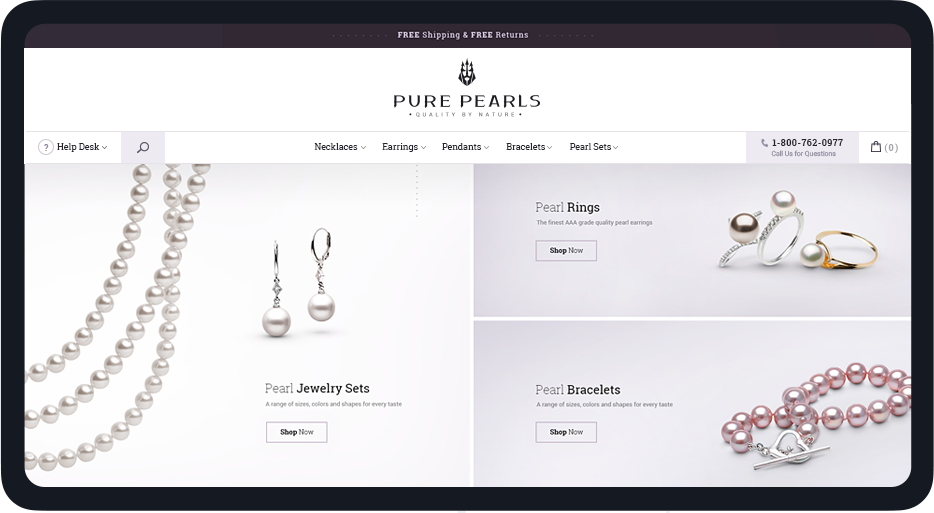934x513 pixels.
Task: Open the Bracelets menu item
Action: (529, 147)
